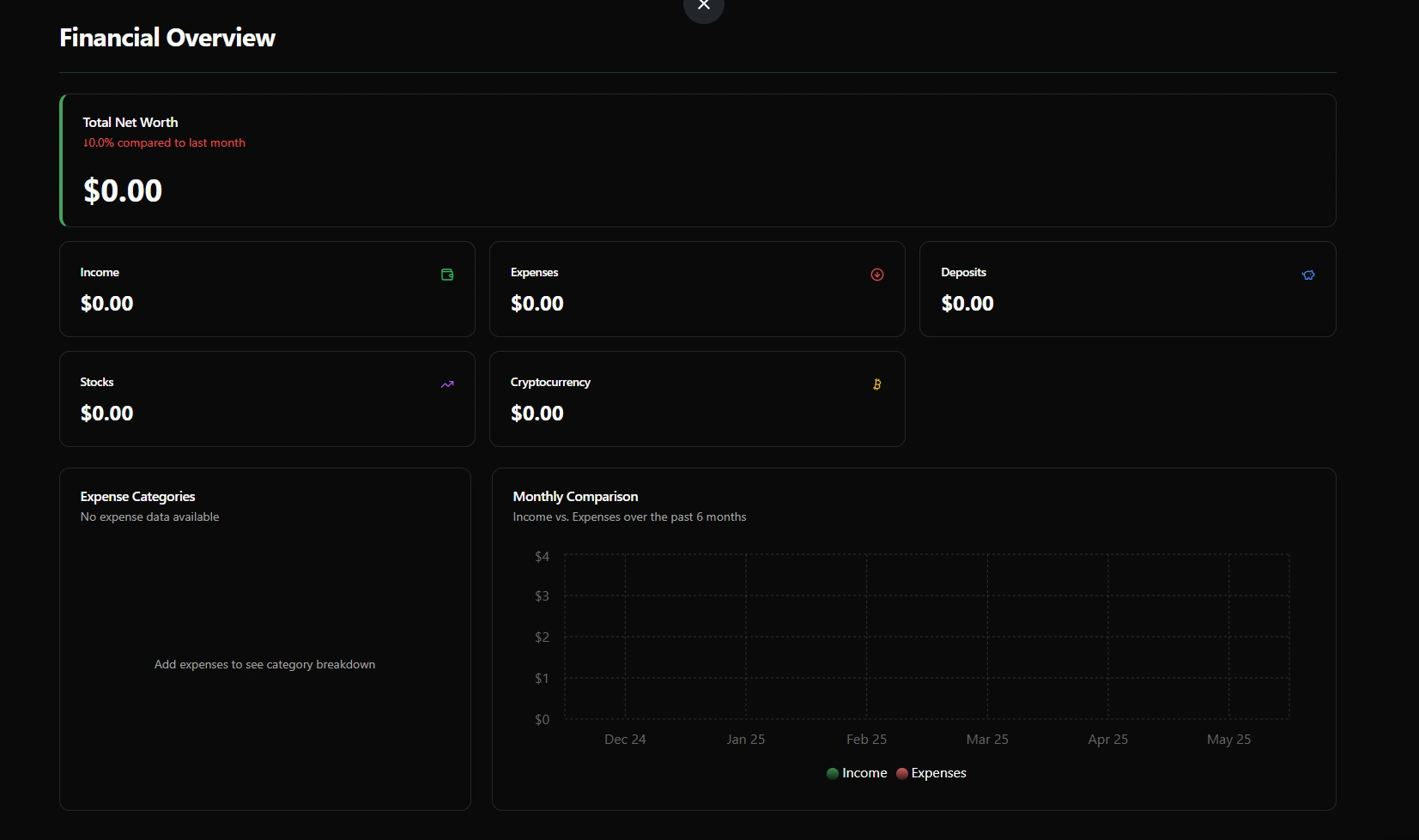Click the $0 y-axis label

(x=542, y=720)
